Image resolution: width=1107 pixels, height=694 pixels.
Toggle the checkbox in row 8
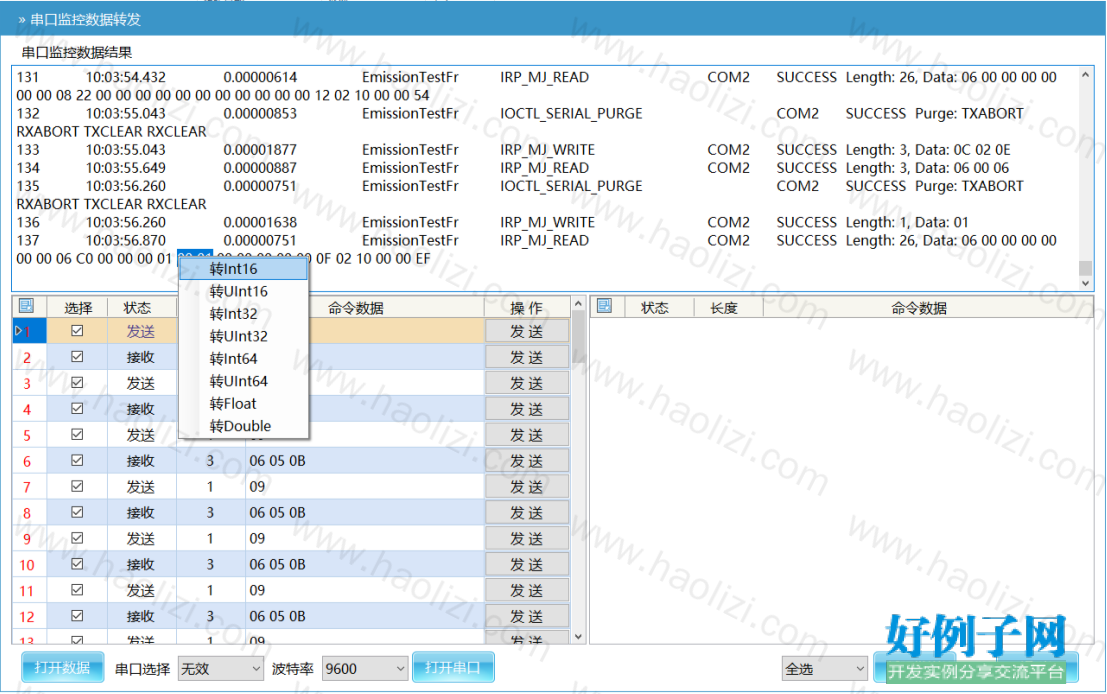(x=77, y=512)
